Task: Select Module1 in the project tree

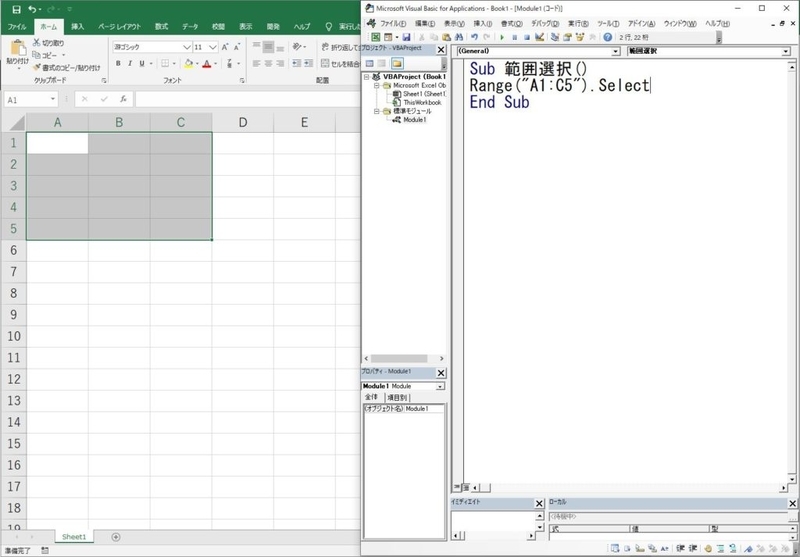Action: tap(414, 120)
